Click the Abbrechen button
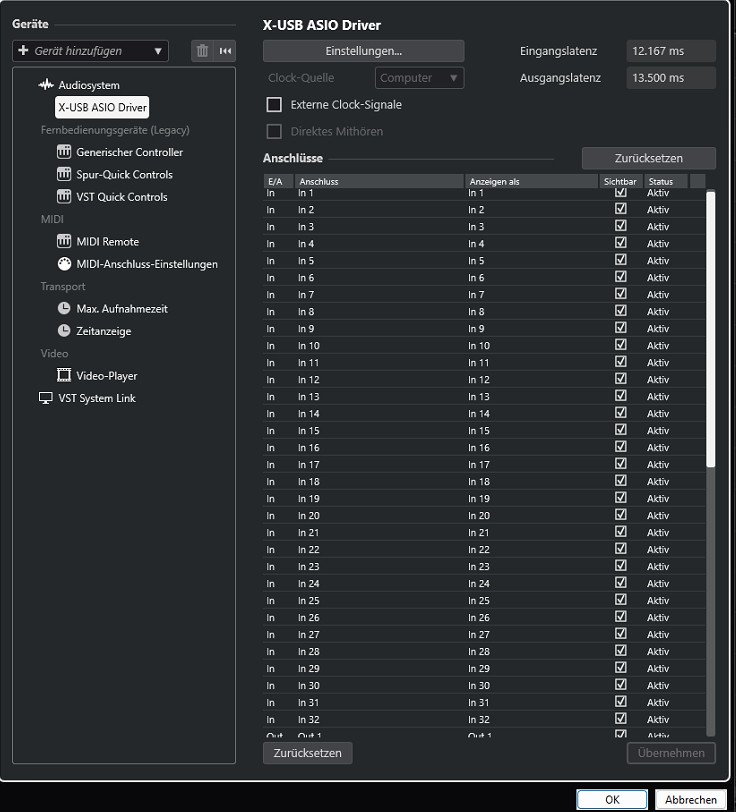The height and width of the screenshot is (812, 736). coord(691,800)
